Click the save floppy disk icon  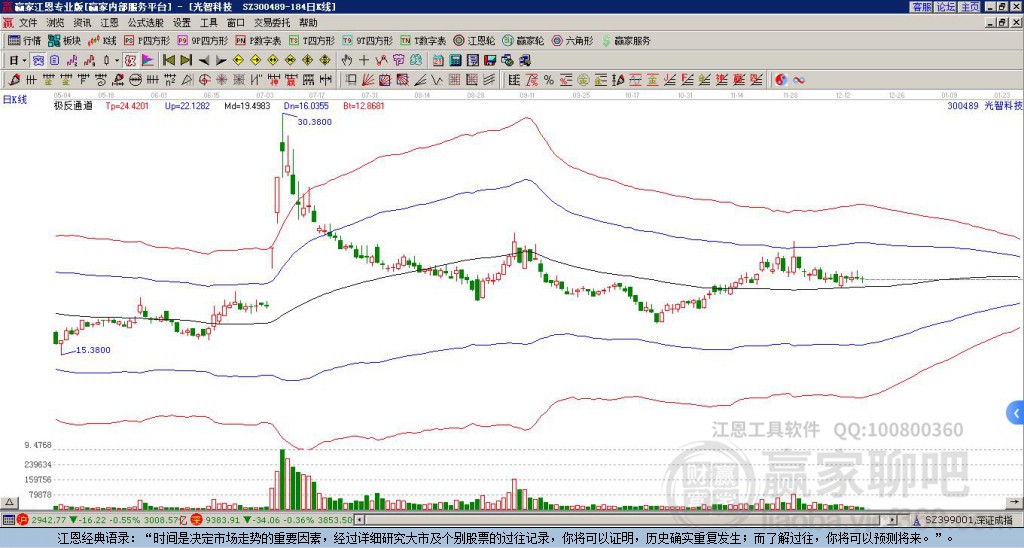(490, 61)
